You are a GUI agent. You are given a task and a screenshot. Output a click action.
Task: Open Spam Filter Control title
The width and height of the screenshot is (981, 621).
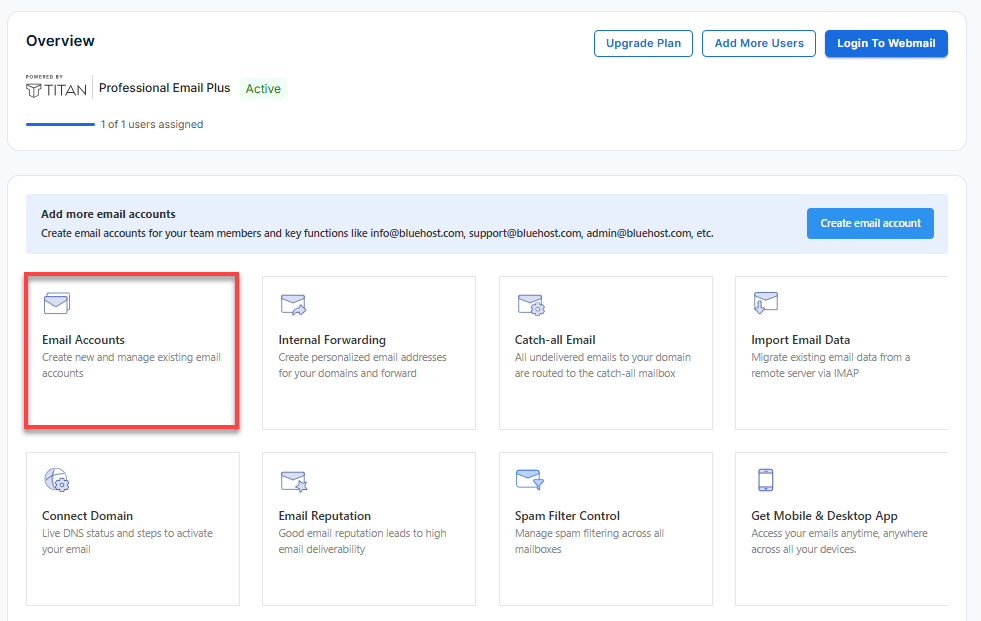tap(567, 516)
